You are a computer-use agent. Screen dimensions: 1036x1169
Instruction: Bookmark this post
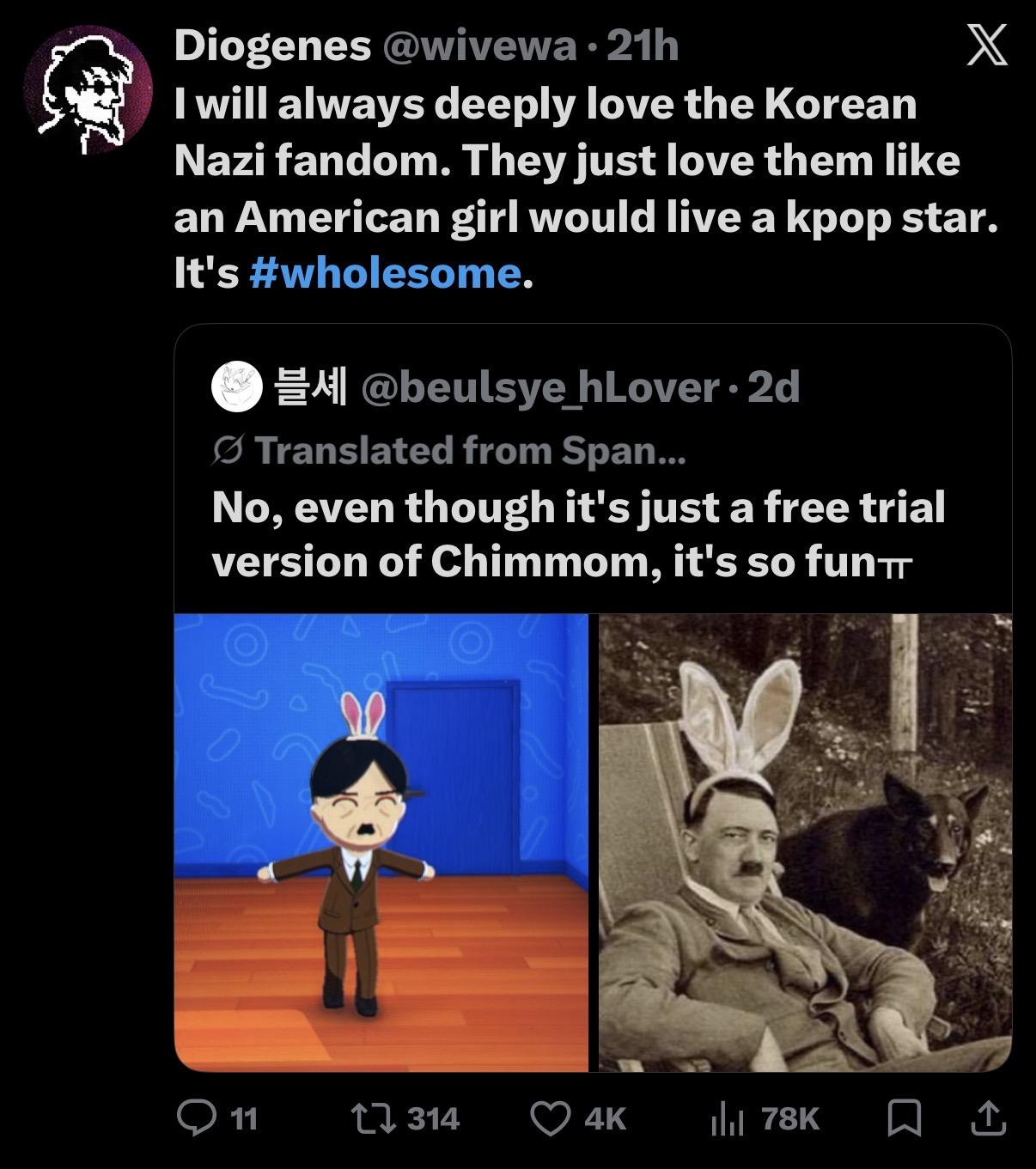(x=903, y=1117)
